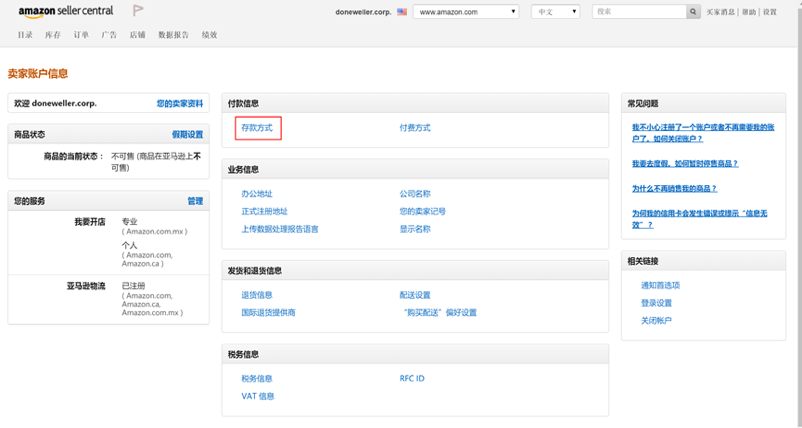This screenshot has height=428, width=802.
Task: Open the www.amazon.com marketplace dropdown
Action: click(466, 12)
